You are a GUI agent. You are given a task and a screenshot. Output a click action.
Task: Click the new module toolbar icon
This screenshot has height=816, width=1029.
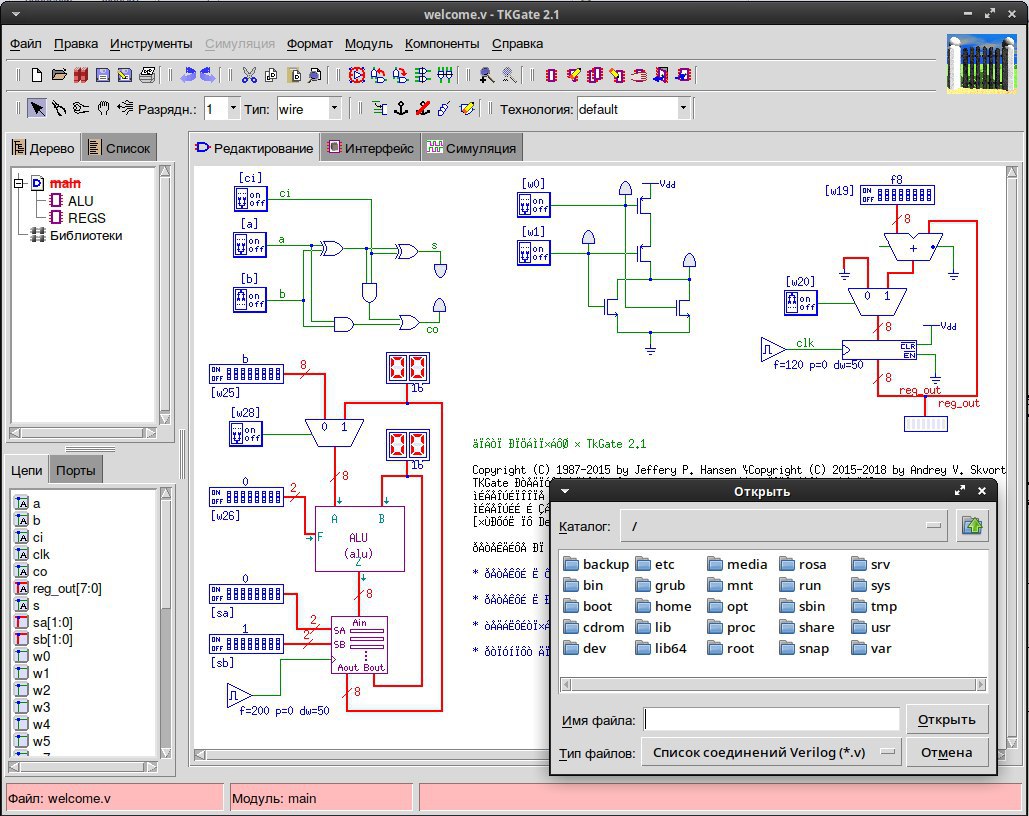click(551, 75)
